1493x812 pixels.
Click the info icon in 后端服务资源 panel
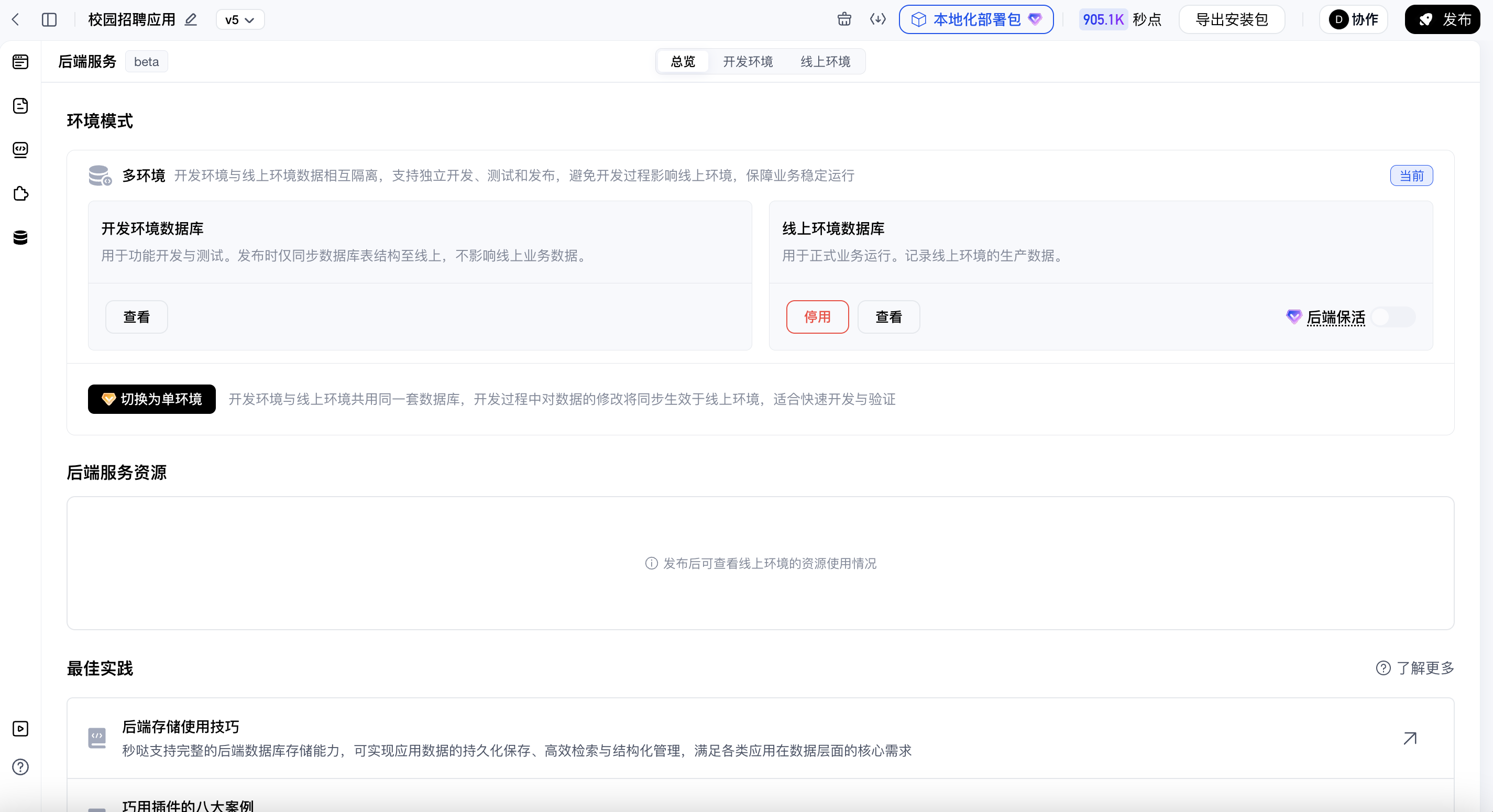tap(652, 563)
